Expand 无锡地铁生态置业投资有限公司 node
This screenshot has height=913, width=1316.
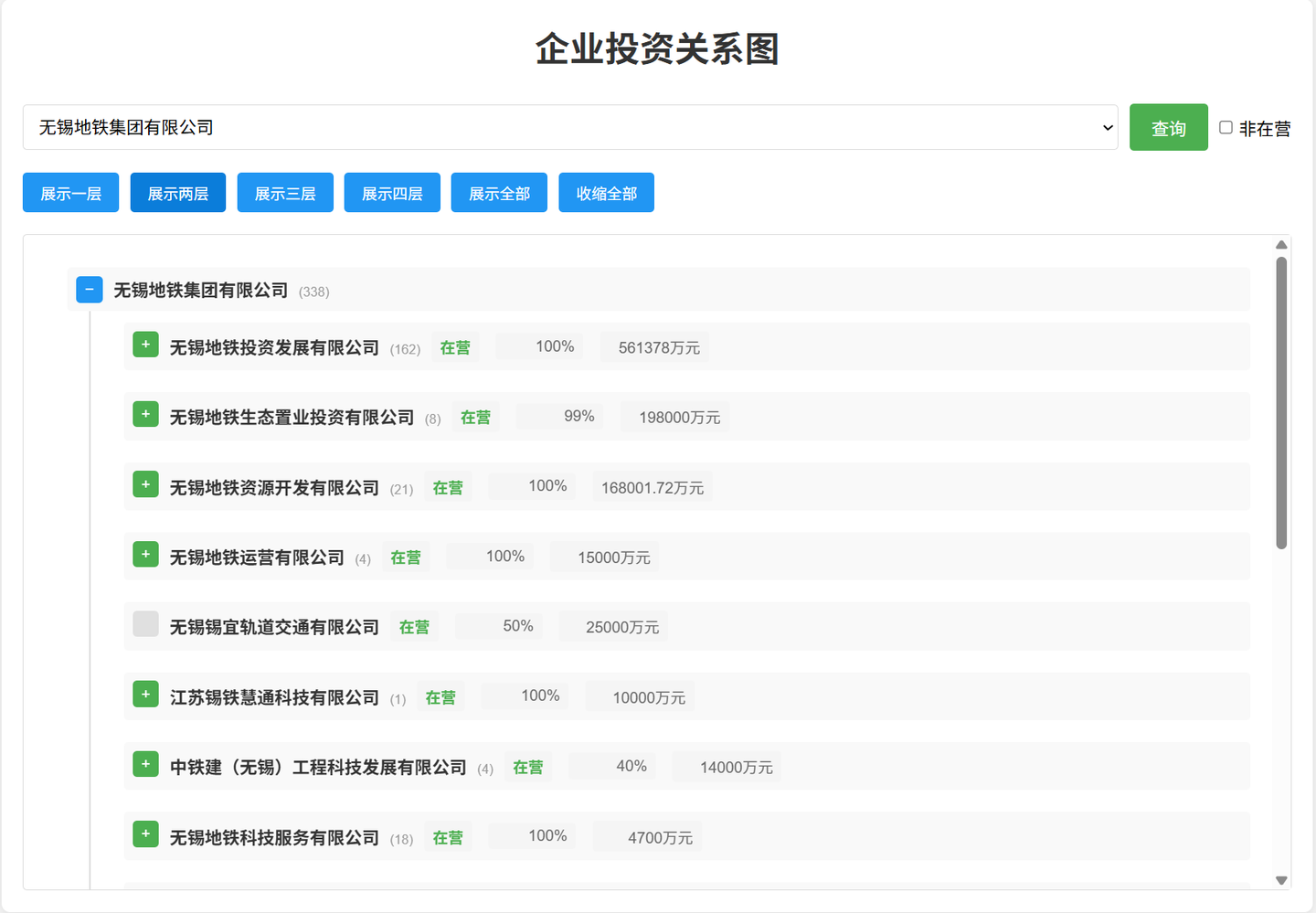point(145,414)
